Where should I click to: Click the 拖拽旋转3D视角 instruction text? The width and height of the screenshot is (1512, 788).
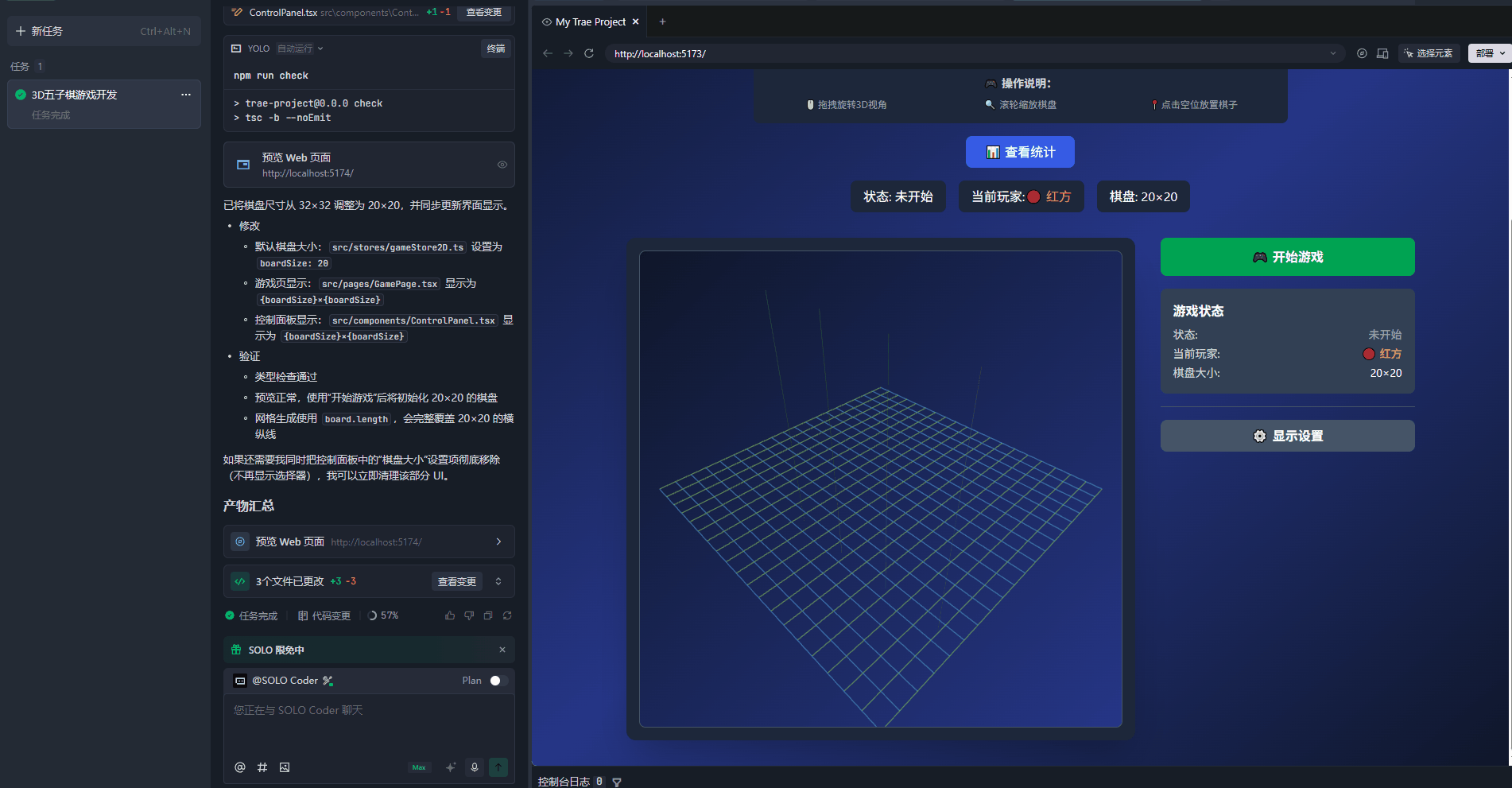click(x=852, y=104)
